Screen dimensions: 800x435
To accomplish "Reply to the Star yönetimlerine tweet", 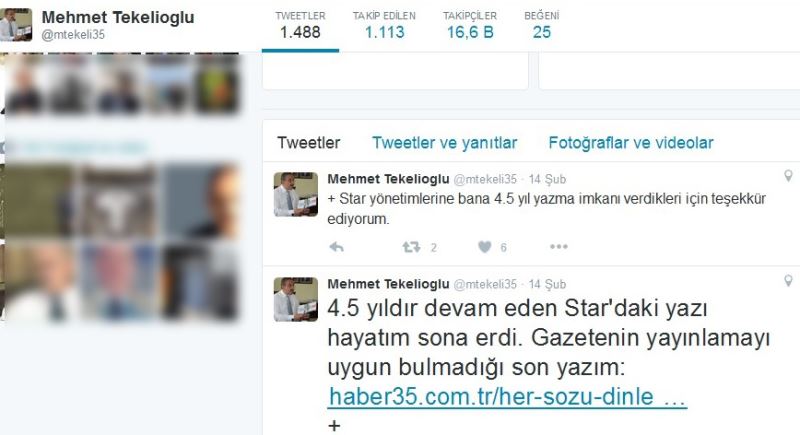I will pyautogui.click(x=336, y=247).
